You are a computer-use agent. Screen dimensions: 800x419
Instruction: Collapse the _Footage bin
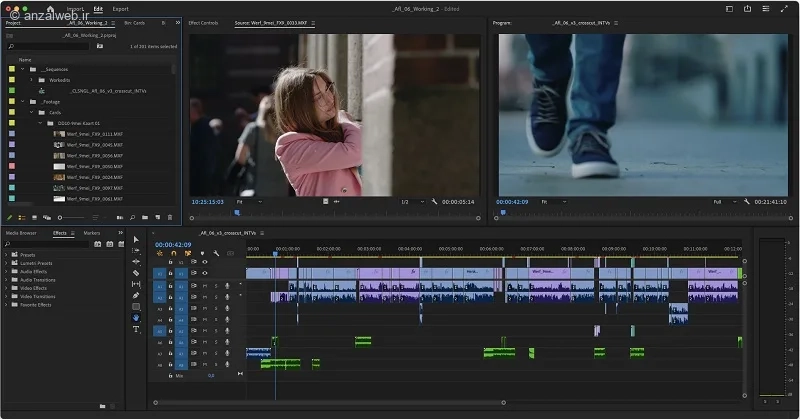point(22,102)
